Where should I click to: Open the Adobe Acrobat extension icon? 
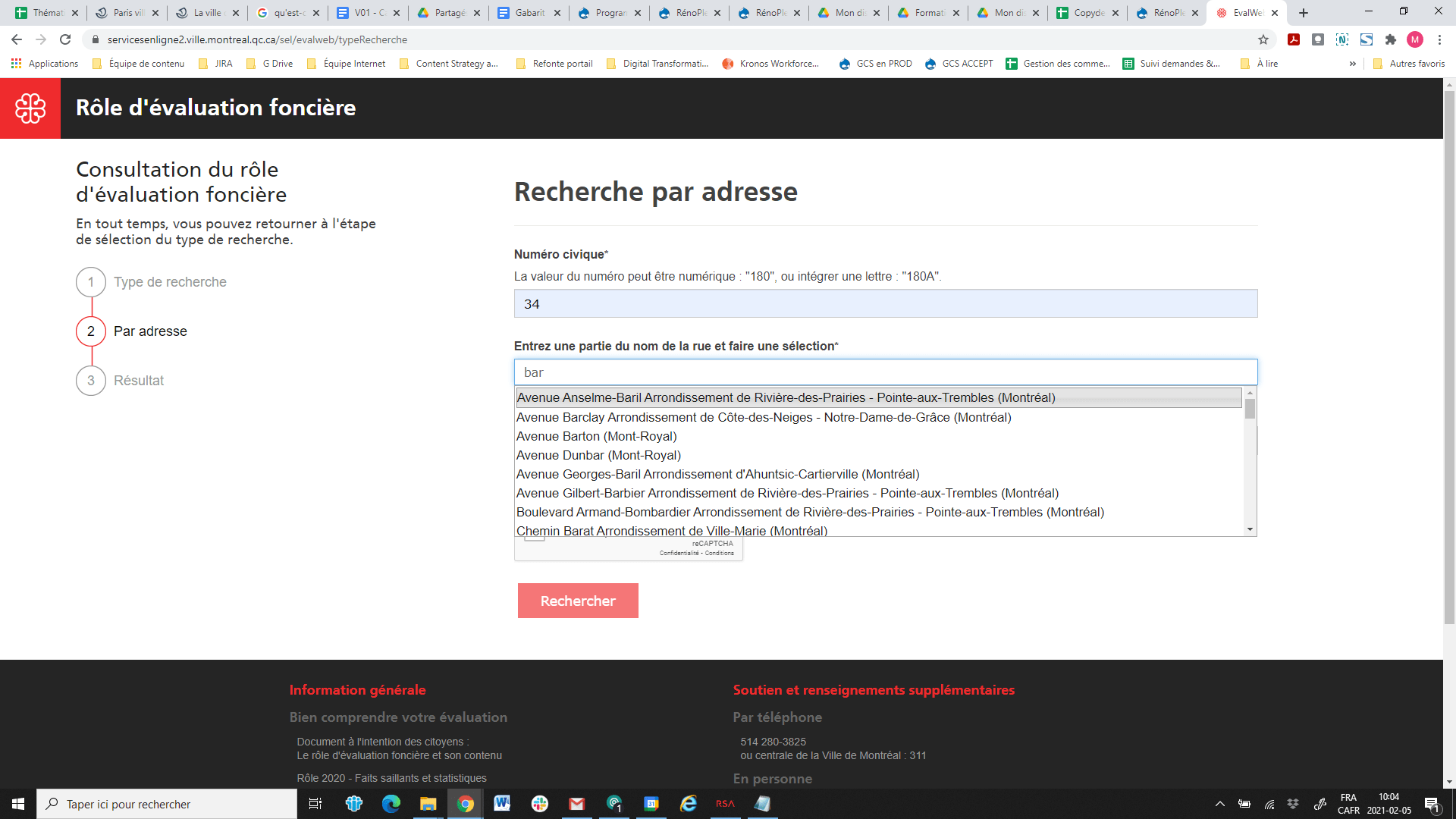click(1294, 39)
